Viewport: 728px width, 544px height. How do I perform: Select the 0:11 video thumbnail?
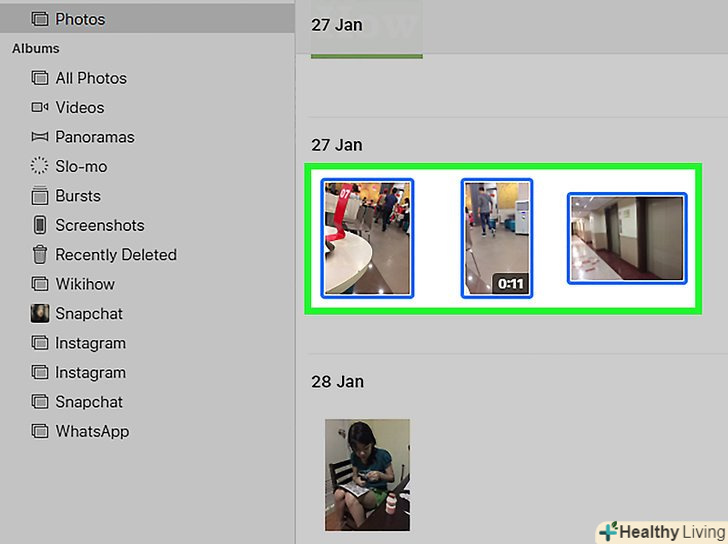pos(497,238)
